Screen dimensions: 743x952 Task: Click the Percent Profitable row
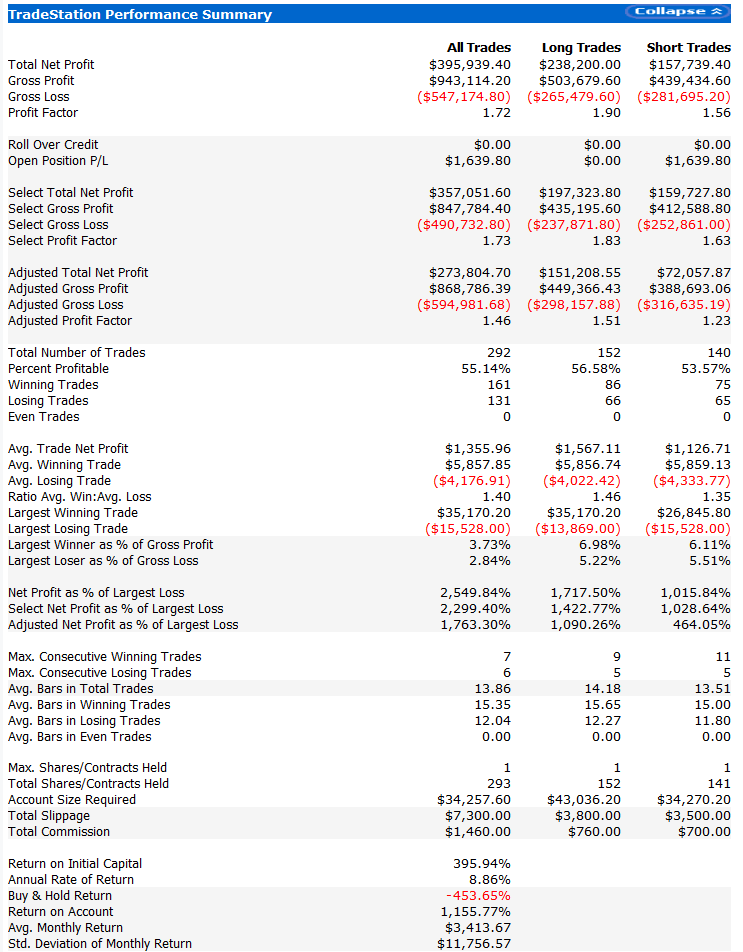55,368
